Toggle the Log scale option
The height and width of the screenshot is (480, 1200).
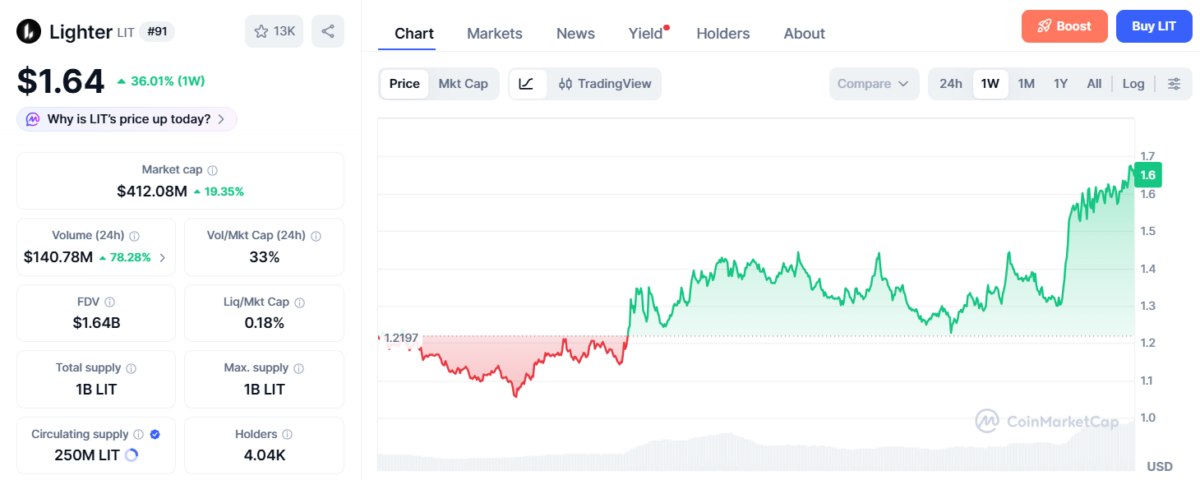(x=1133, y=84)
